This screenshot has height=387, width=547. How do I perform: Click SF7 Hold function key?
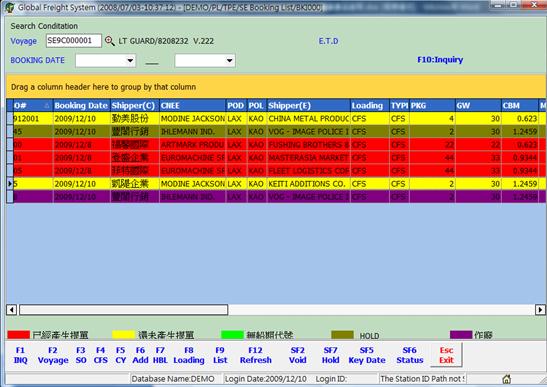point(330,355)
